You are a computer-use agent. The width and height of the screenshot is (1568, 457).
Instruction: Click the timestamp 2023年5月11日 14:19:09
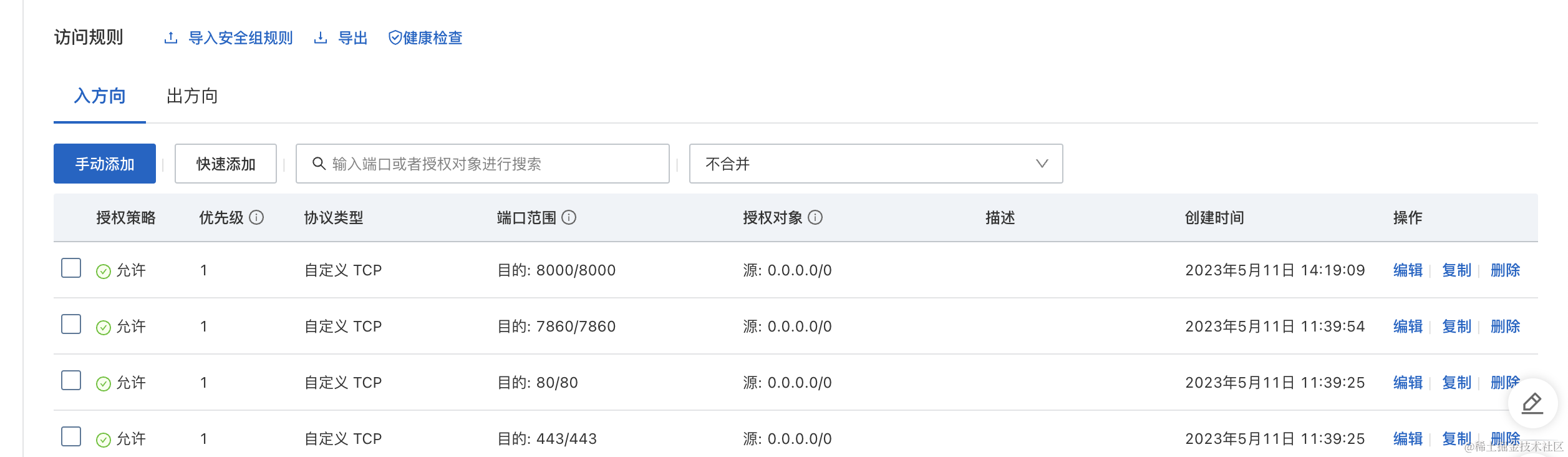click(x=1275, y=270)
